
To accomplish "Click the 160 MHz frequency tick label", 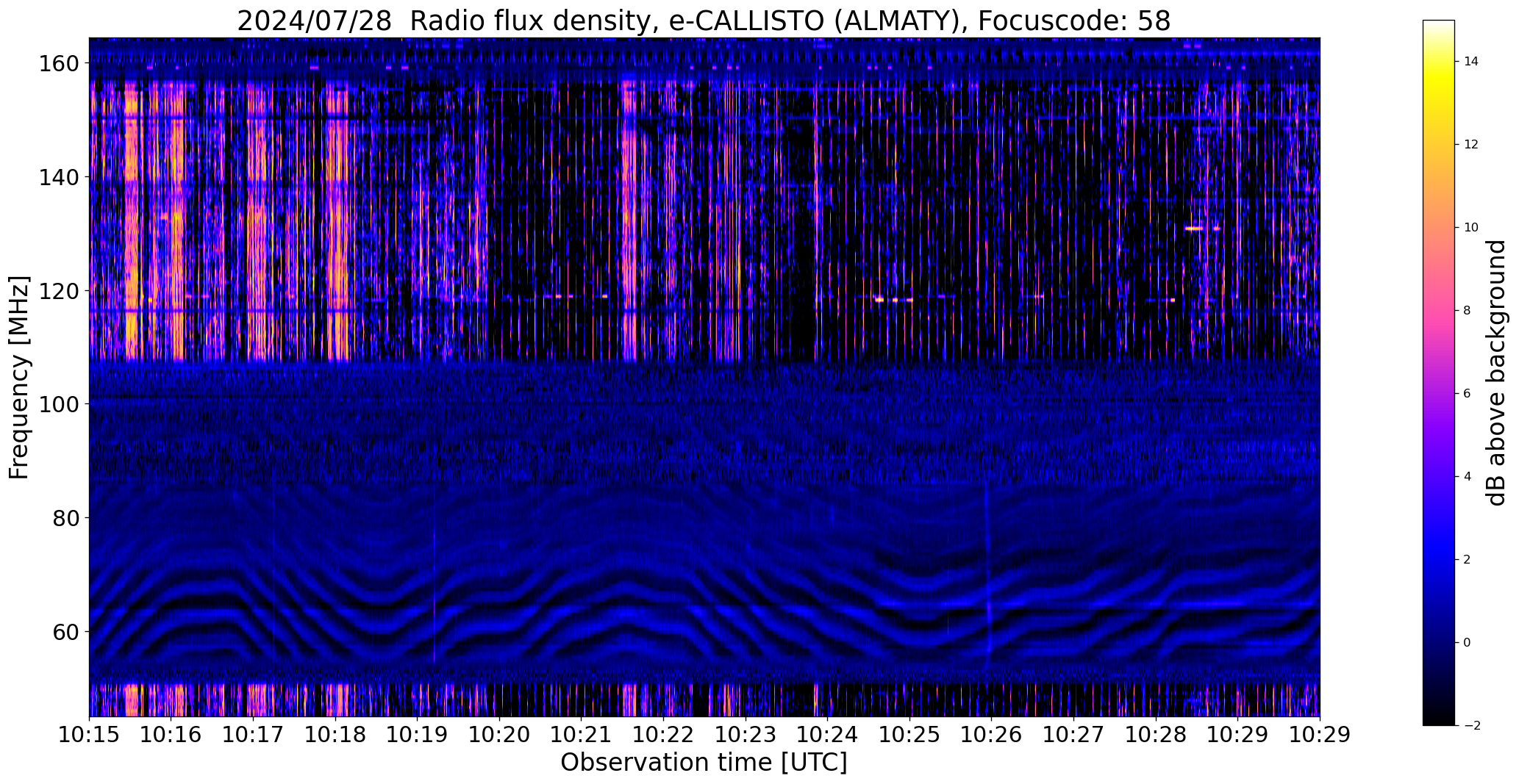I will (x=57, y=64).
